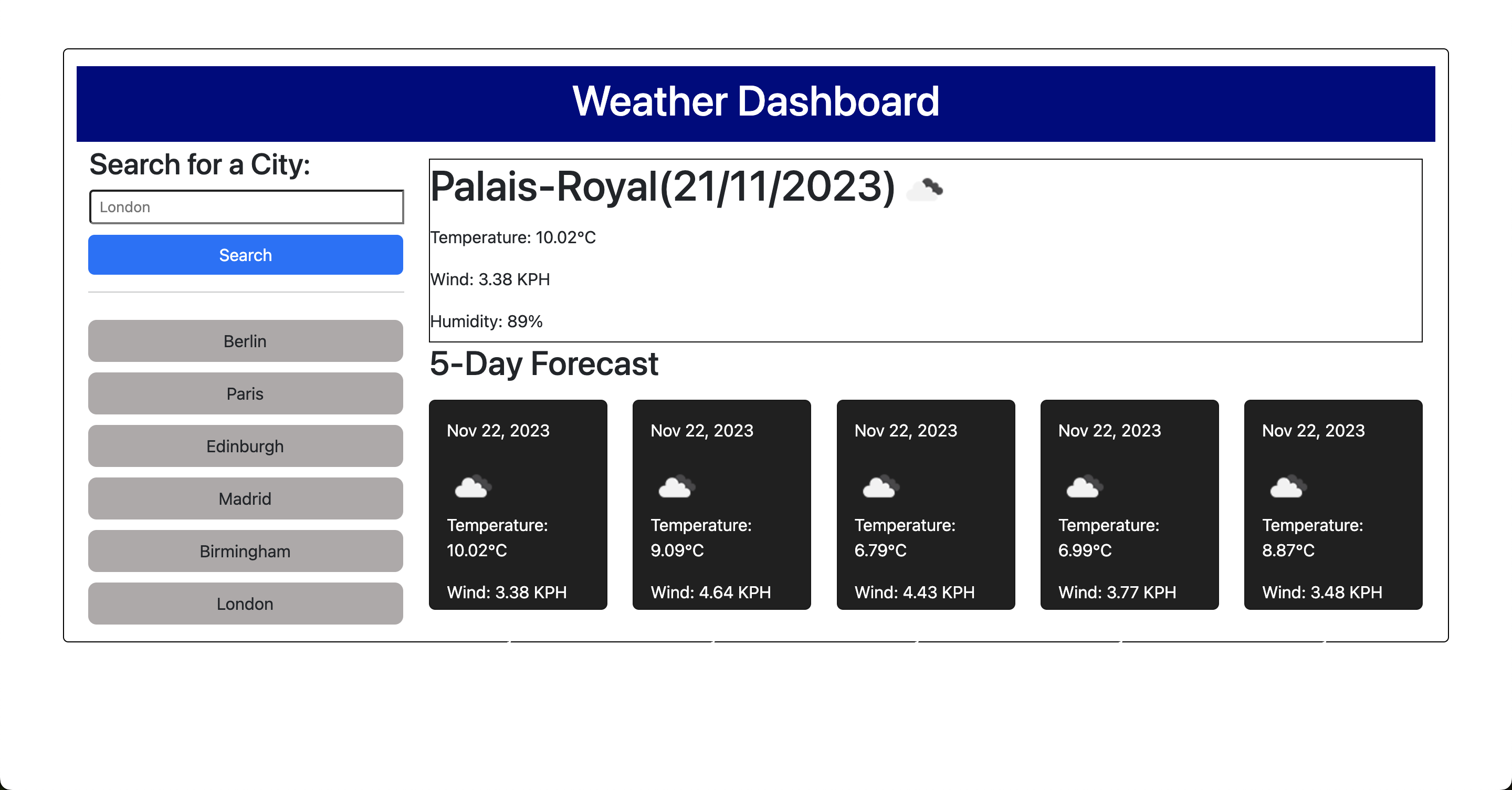Click cloud icon on the 8.87°C forecast card
1512x790 pixels.
(1288, 486)
